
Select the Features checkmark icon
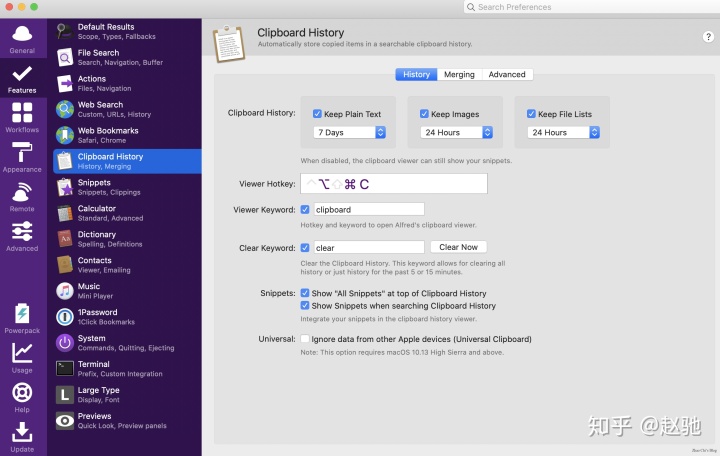pyautogui.click(x=22, y=73)
